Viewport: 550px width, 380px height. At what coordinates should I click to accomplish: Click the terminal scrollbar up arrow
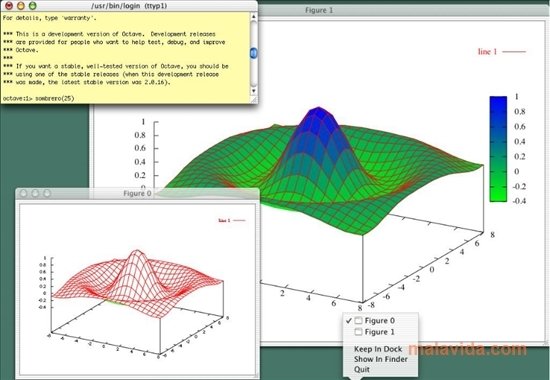click(x=254, y=16)
